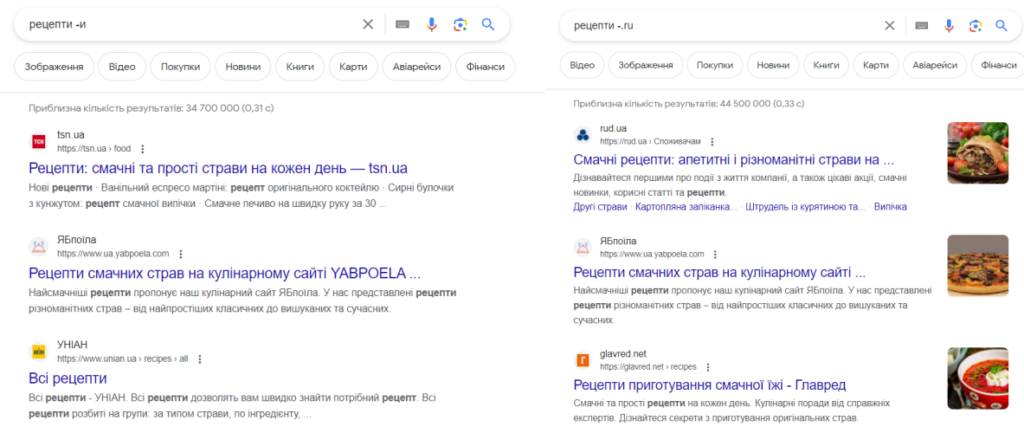Screen dimensions: 1024x433
Task: Click URL 'https://tsn.ua › food'
Action: [94, 148]
